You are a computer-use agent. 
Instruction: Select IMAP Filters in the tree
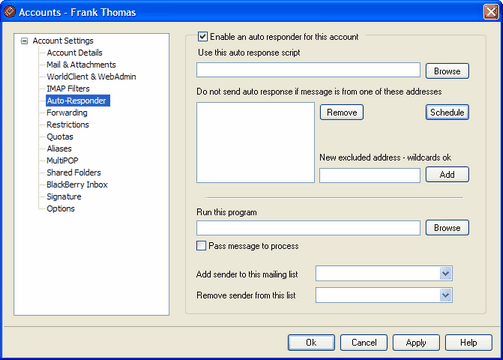[68, 89]
